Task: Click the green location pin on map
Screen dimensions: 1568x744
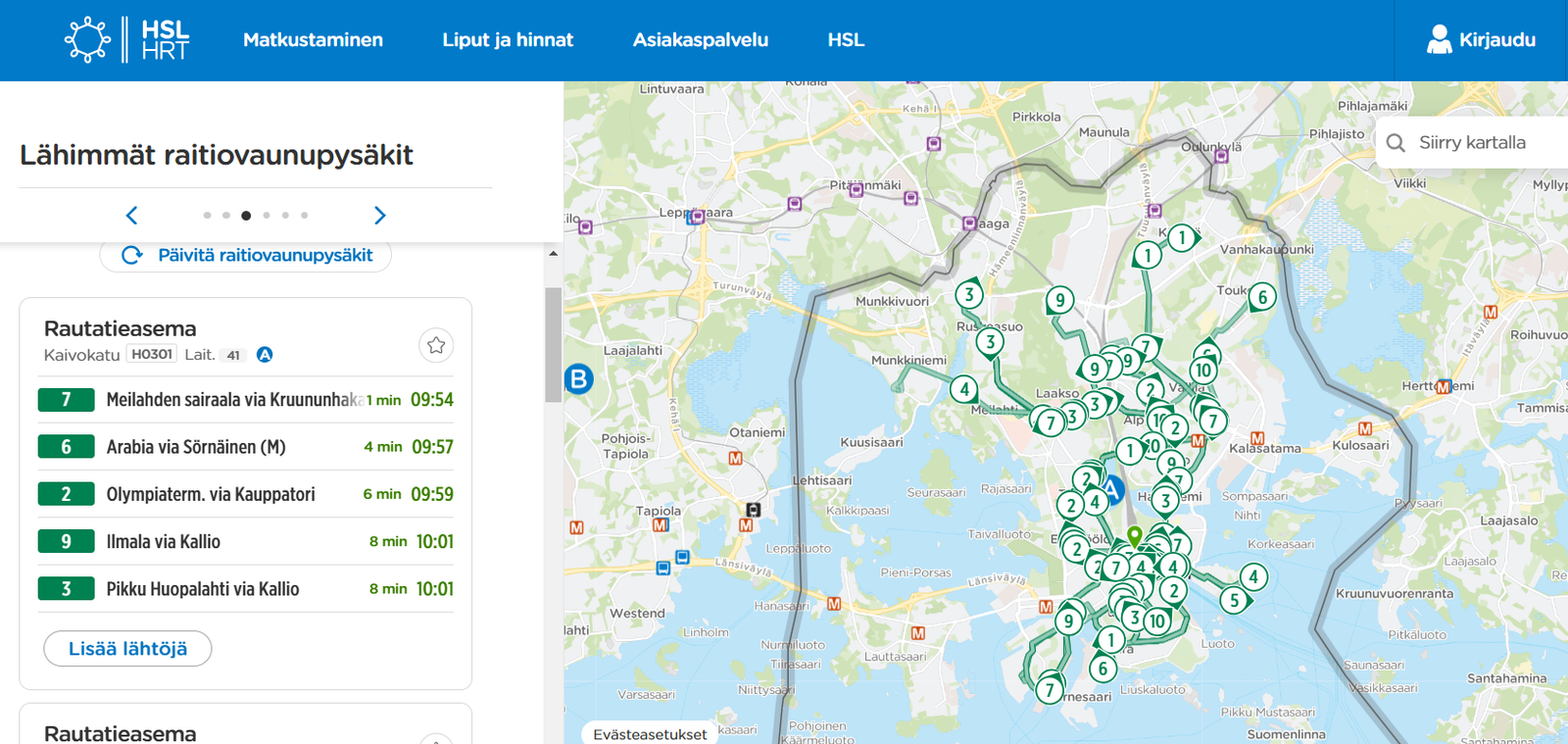Action: tap(1135, 535)
